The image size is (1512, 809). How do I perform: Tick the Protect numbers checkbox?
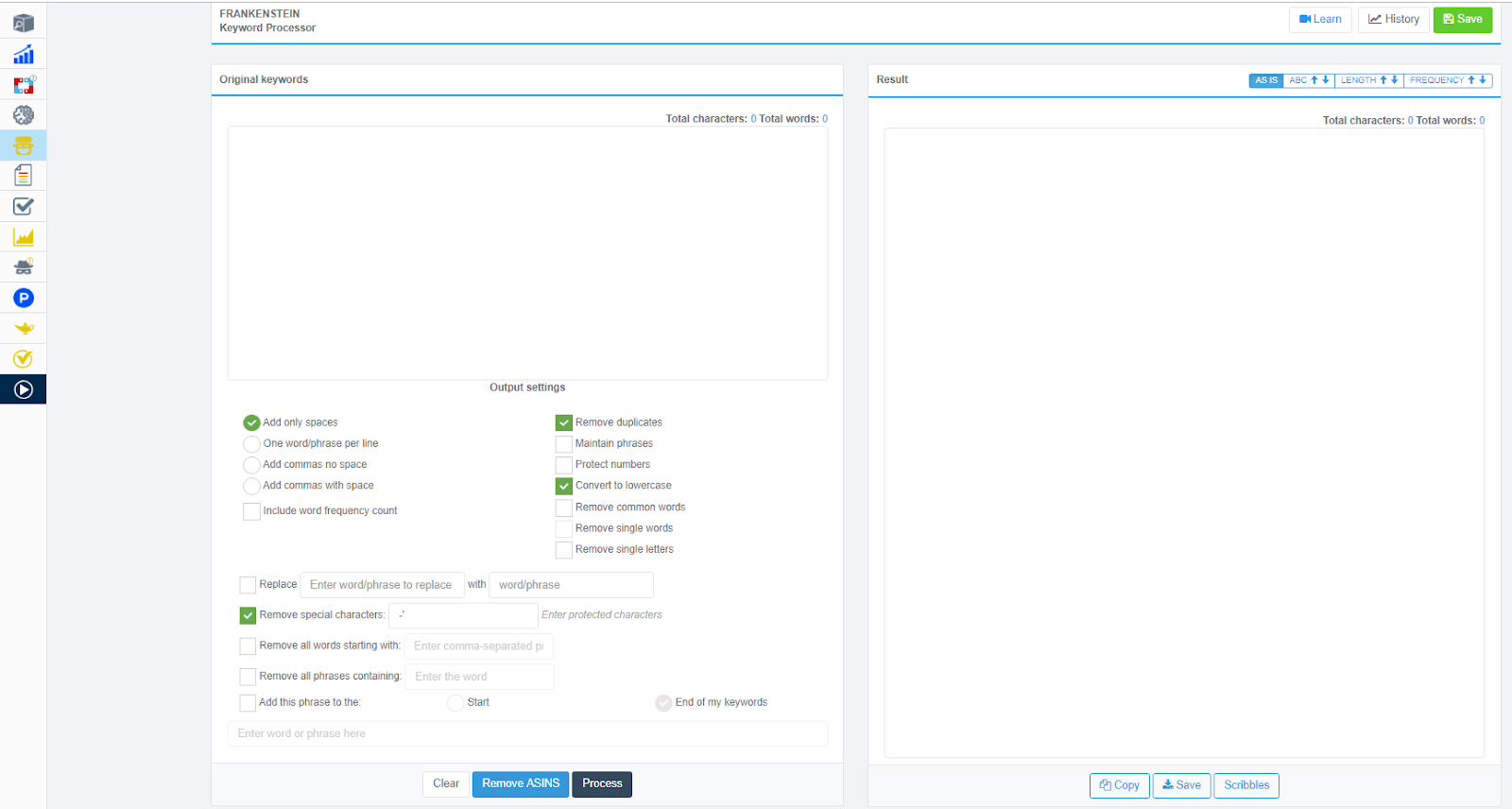coord(564,465)
